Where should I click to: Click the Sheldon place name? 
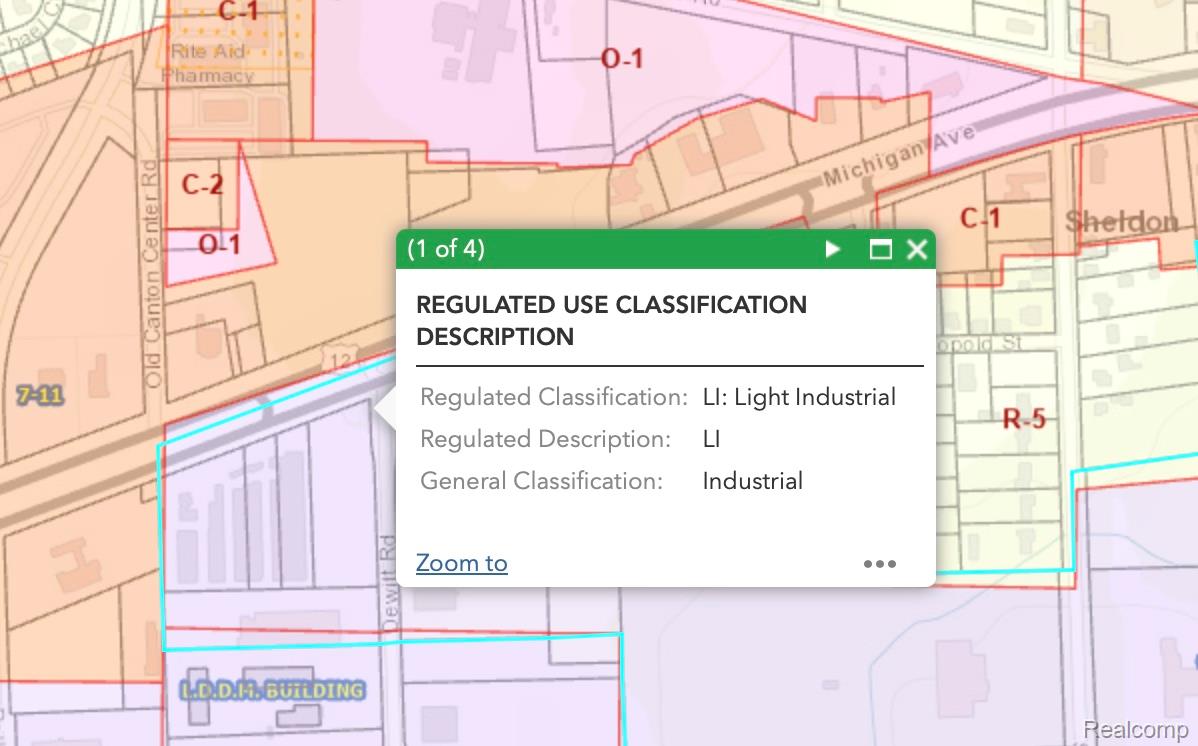(x=1121, y=221)
